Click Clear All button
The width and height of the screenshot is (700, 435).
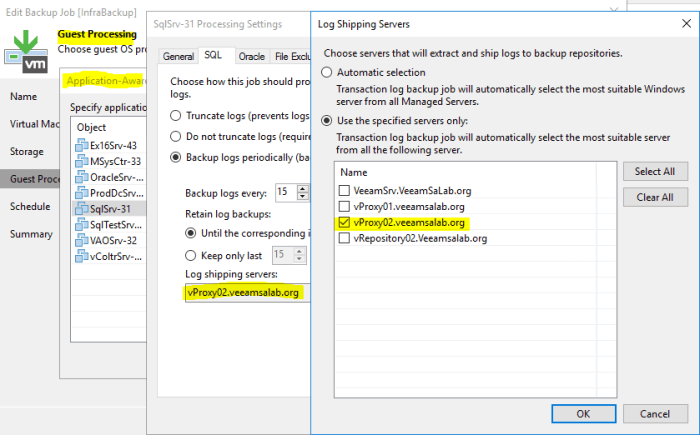[655, 197]
